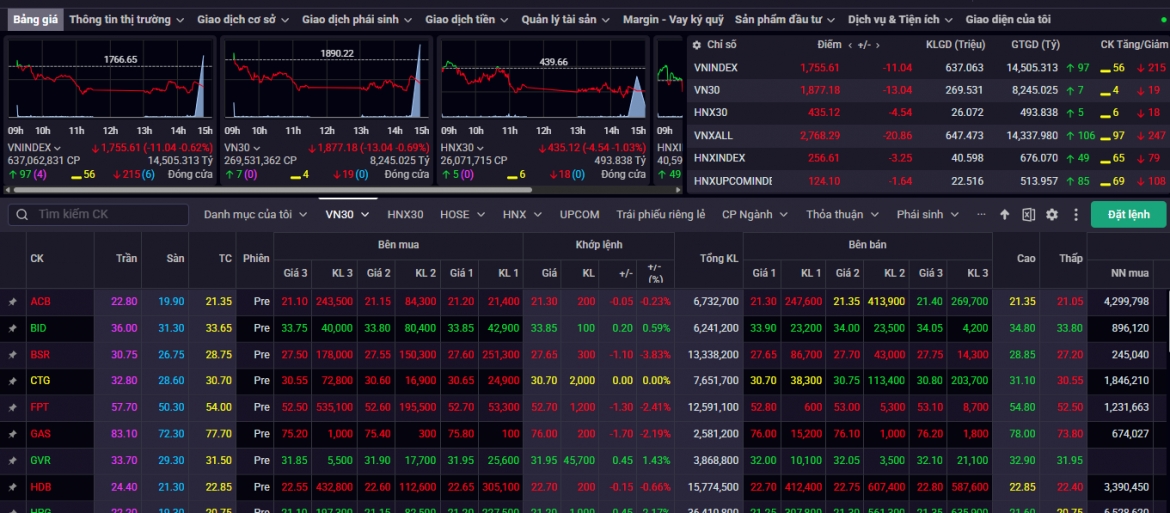Click the NN mua column header
Image resolution: width=1170 pixels, height=513 pixels.
point(1128,273)
